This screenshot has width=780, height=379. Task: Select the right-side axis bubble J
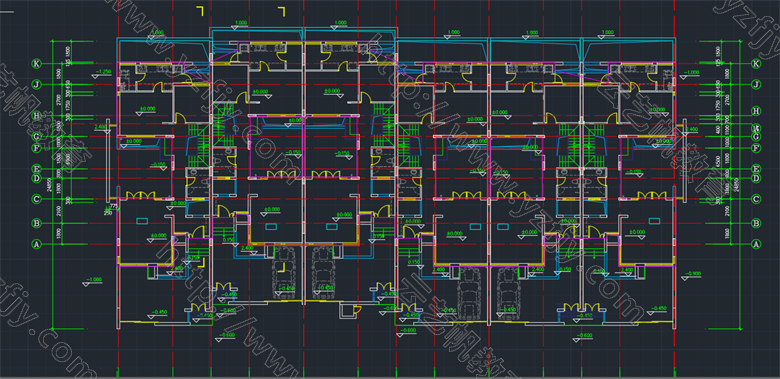point(756,85)
